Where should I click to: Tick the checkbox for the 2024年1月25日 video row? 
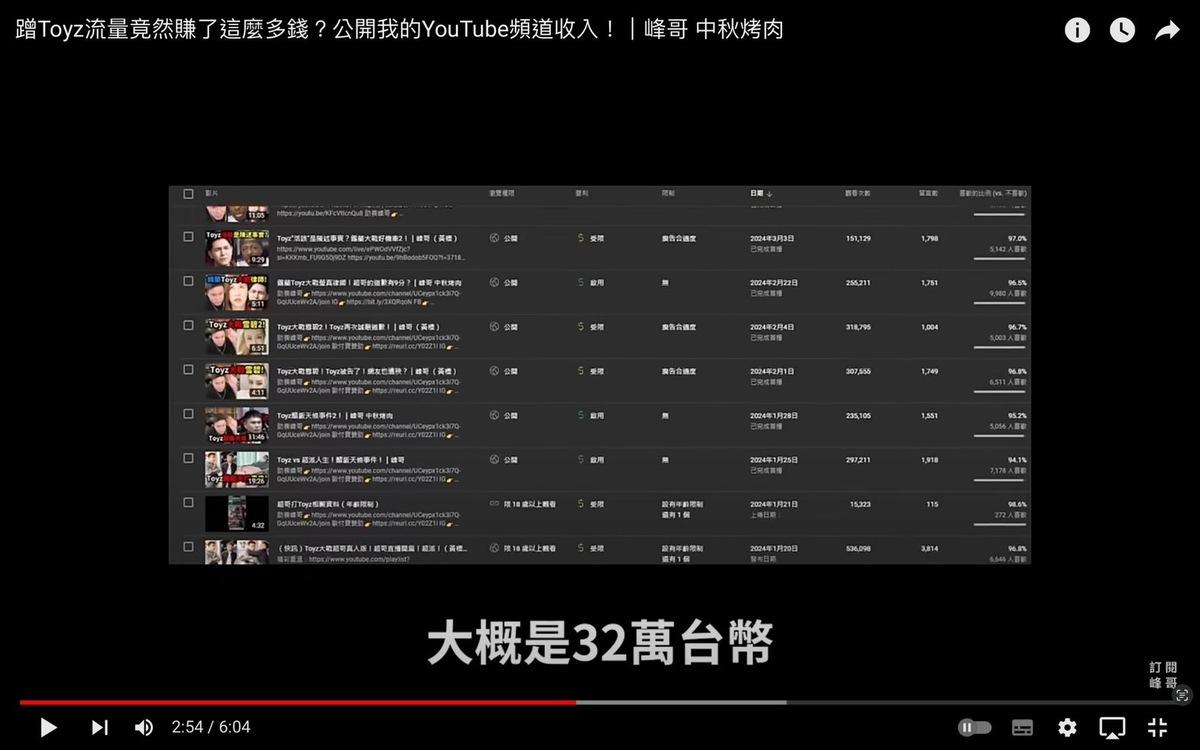pyautogui.click(x=188, y=458)
